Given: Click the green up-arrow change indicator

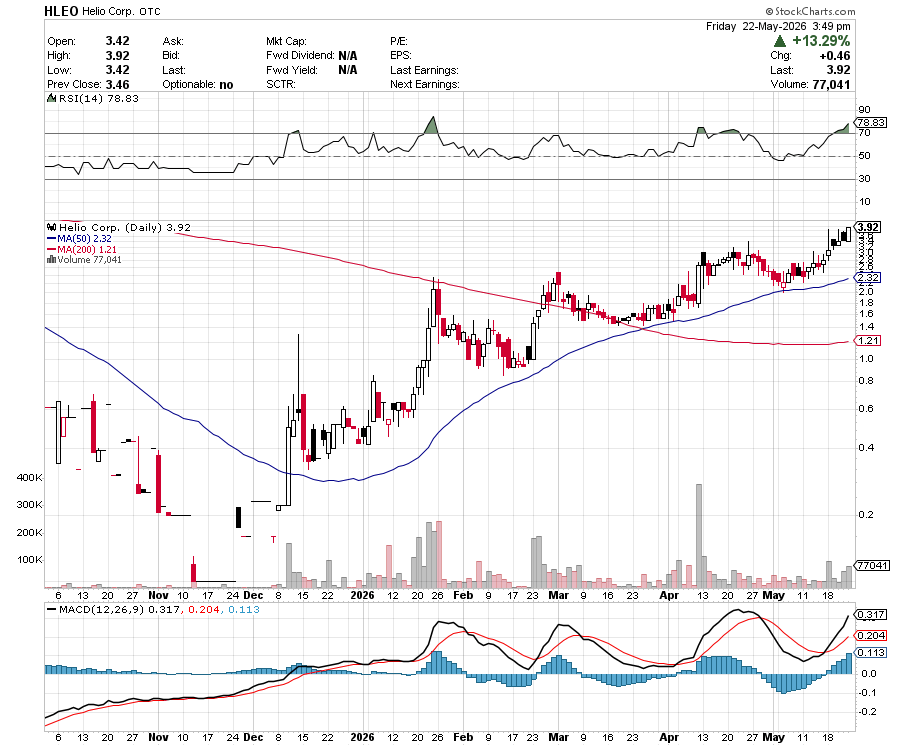Looking at the screenshot, I should (779, 41).
